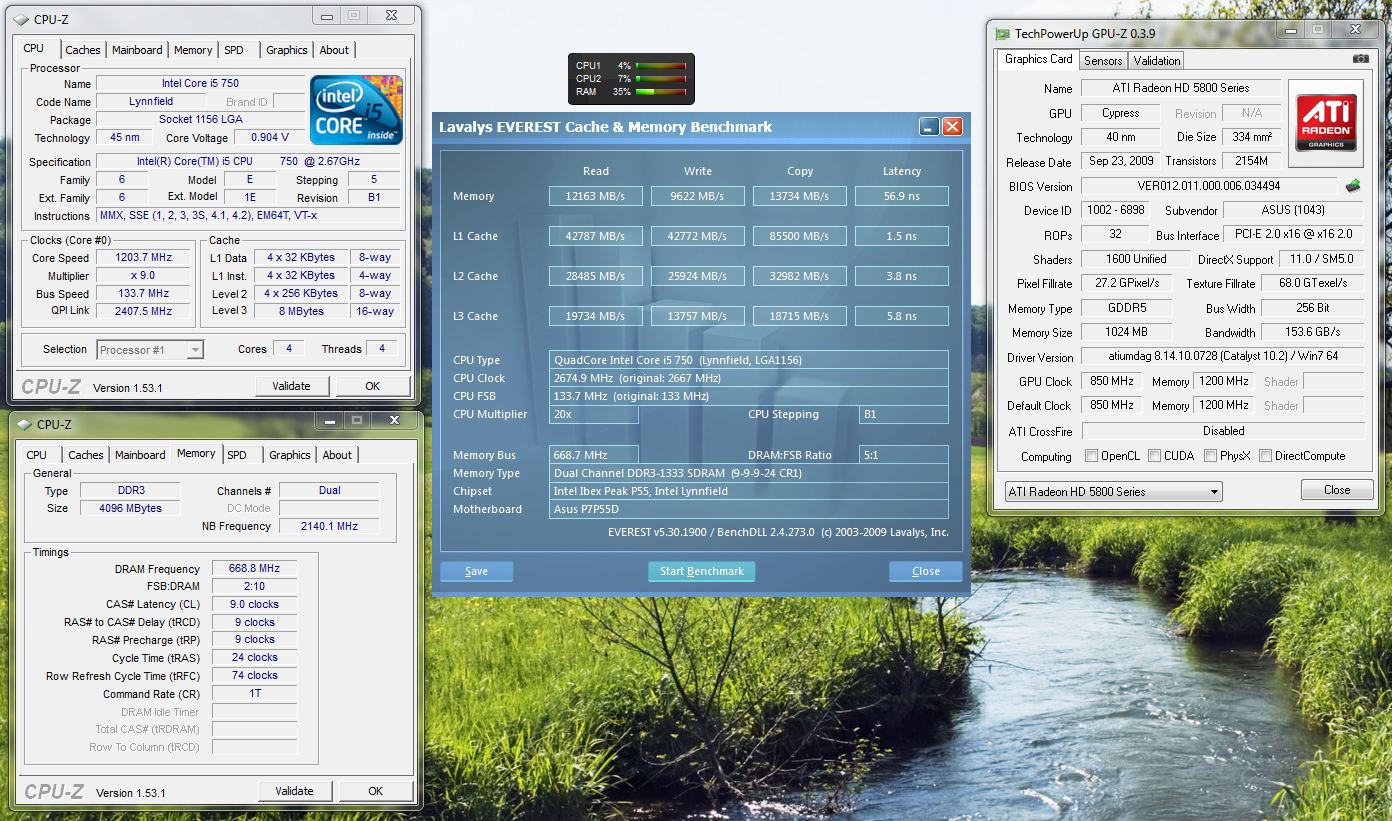Viewport: 1392px width, 821px height.
Task: Click the bottom CPU-Z window title icon
Action: click(24, 424)
